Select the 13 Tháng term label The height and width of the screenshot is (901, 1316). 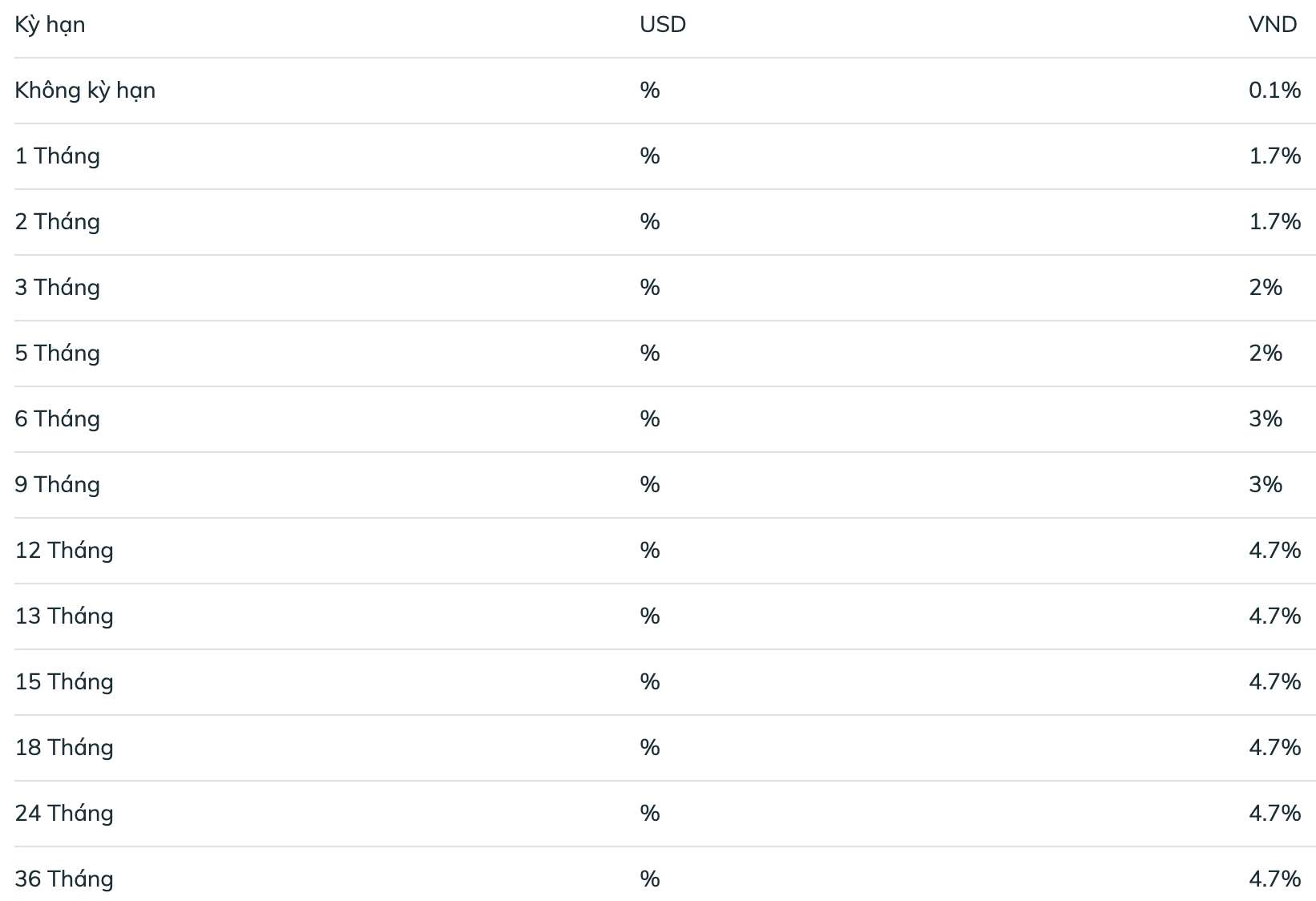64,616
